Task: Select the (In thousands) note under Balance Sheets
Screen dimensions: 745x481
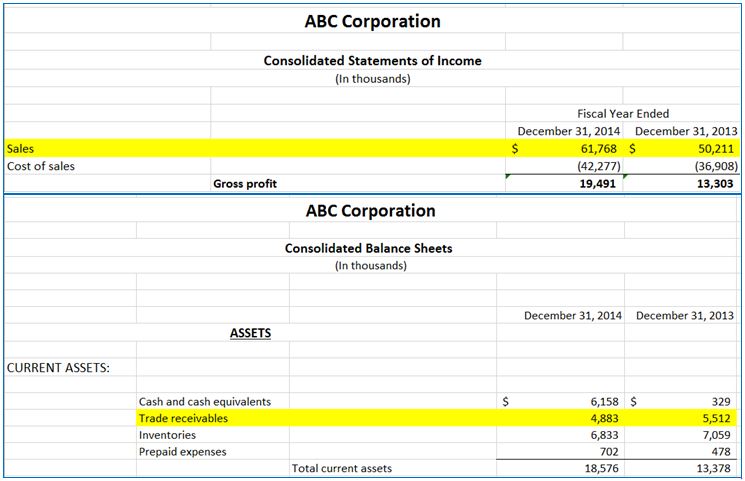Action: point(371,266)
